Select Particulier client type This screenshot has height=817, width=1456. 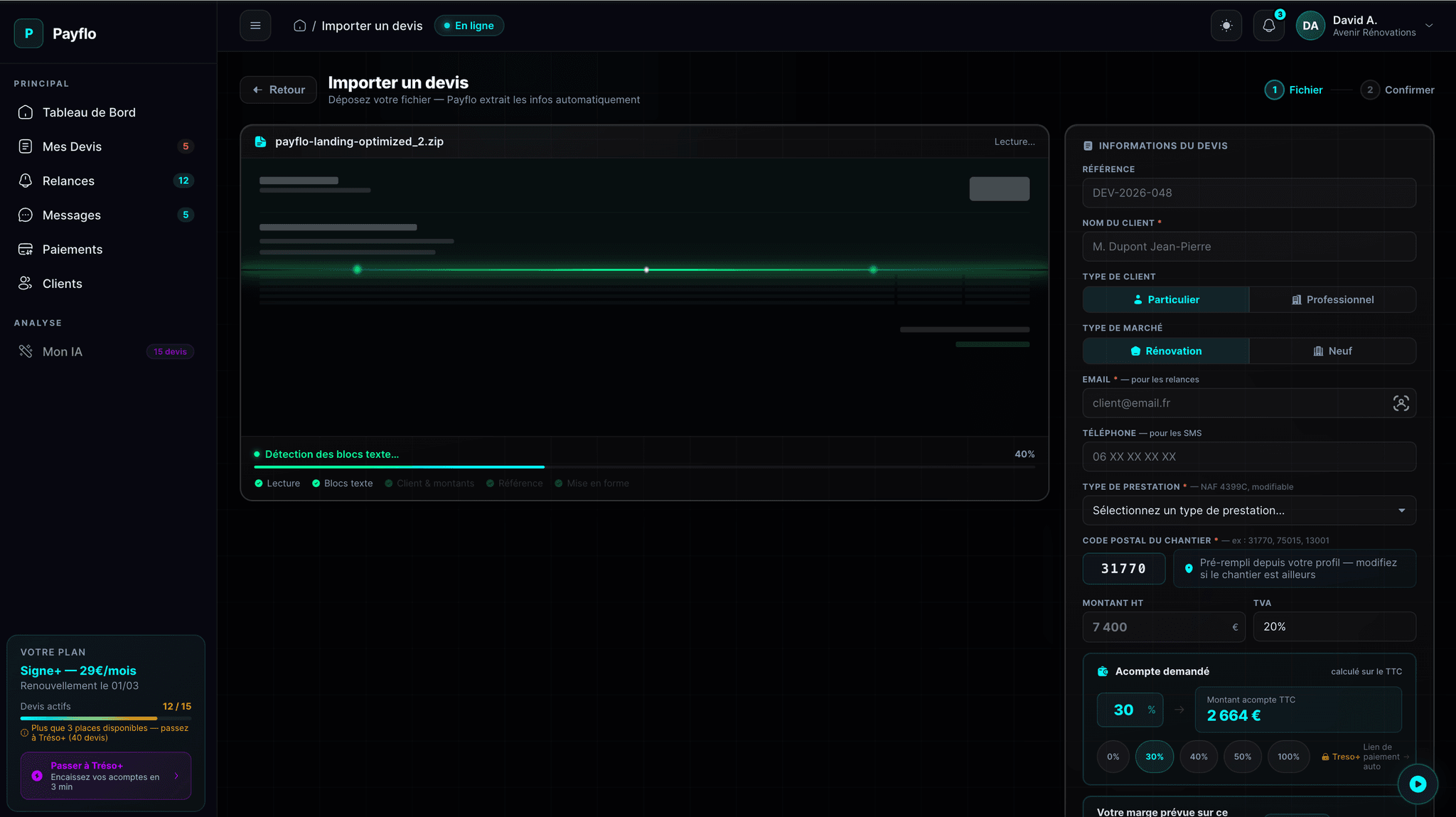point(1166,299)
